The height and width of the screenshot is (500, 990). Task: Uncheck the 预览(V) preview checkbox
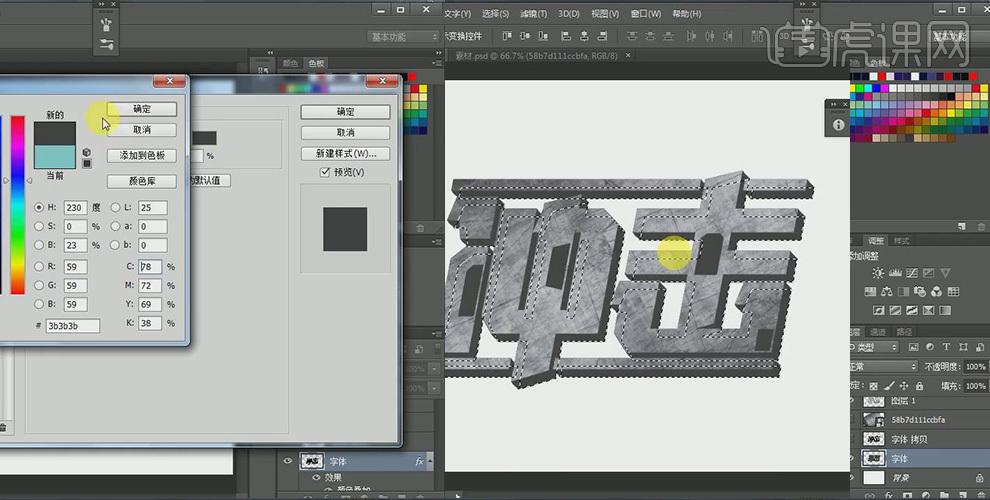click(x=325, y=173)
